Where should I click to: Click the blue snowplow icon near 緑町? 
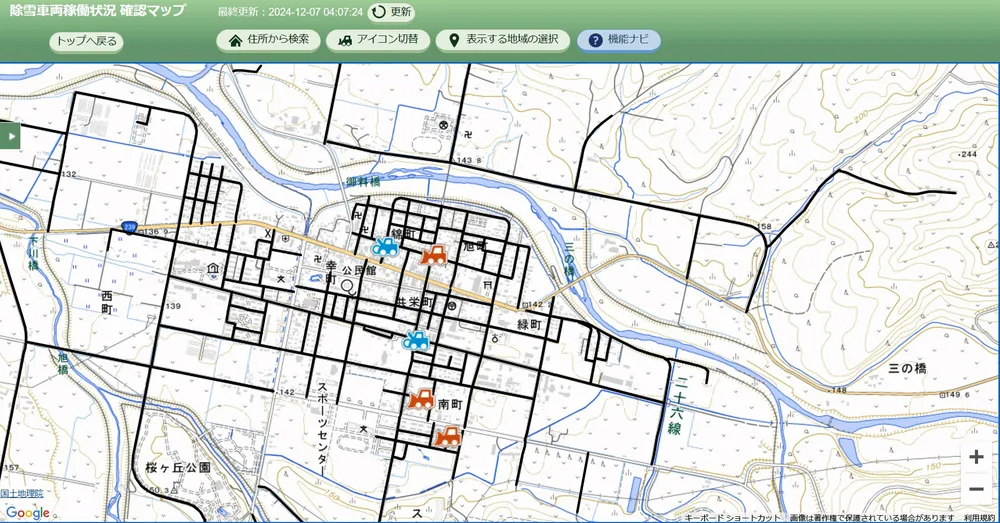(384, 247)
